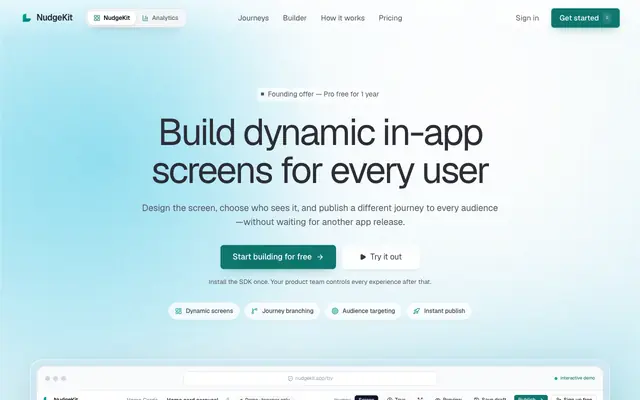Switch to the NudgeKit product tab
The height and width of the screenshot is (400, 640).
[112, 18]
